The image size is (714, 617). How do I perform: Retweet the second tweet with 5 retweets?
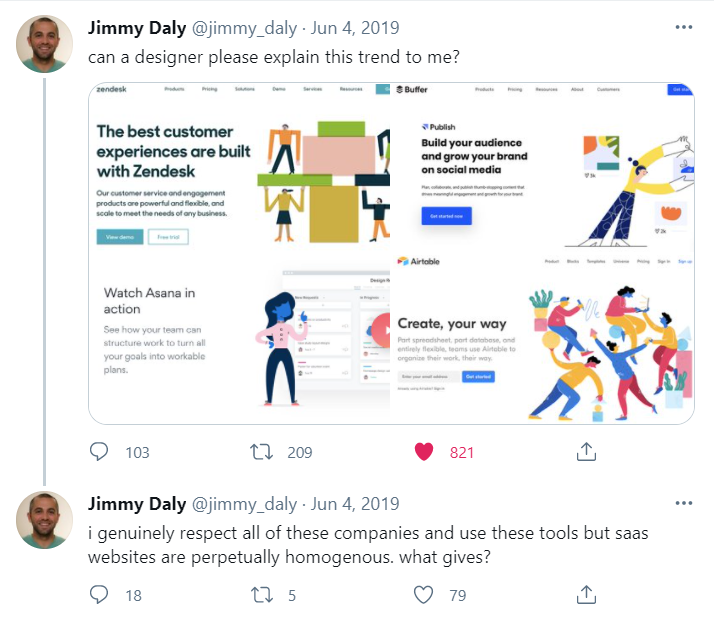point(262,595)
